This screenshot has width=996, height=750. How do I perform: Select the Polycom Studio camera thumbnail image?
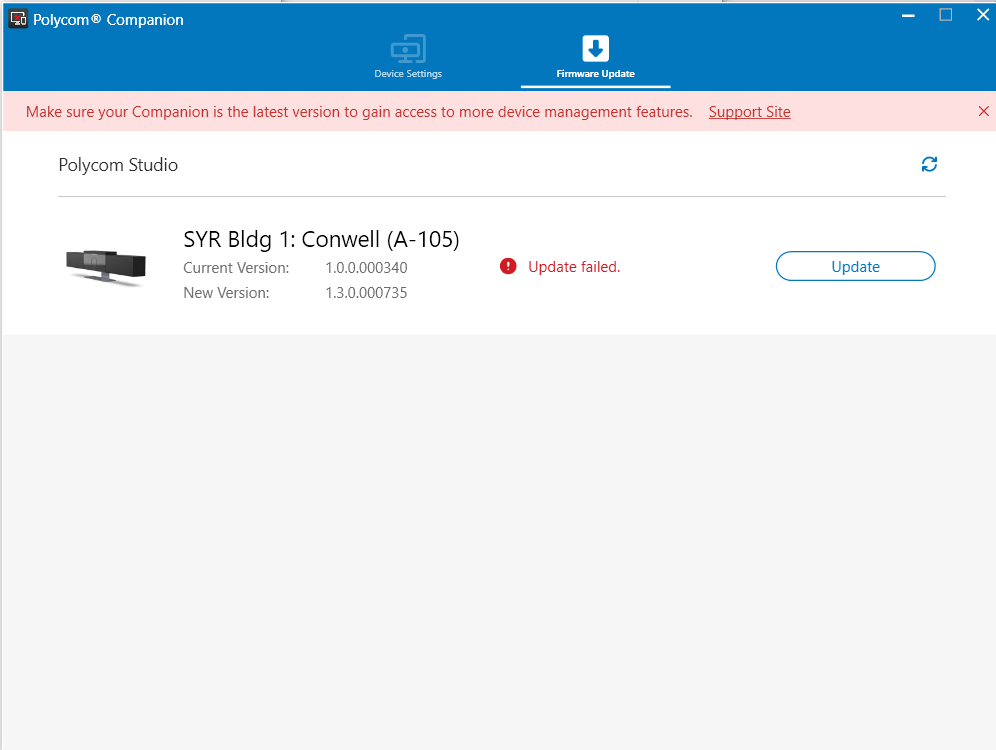click(104, 266)
